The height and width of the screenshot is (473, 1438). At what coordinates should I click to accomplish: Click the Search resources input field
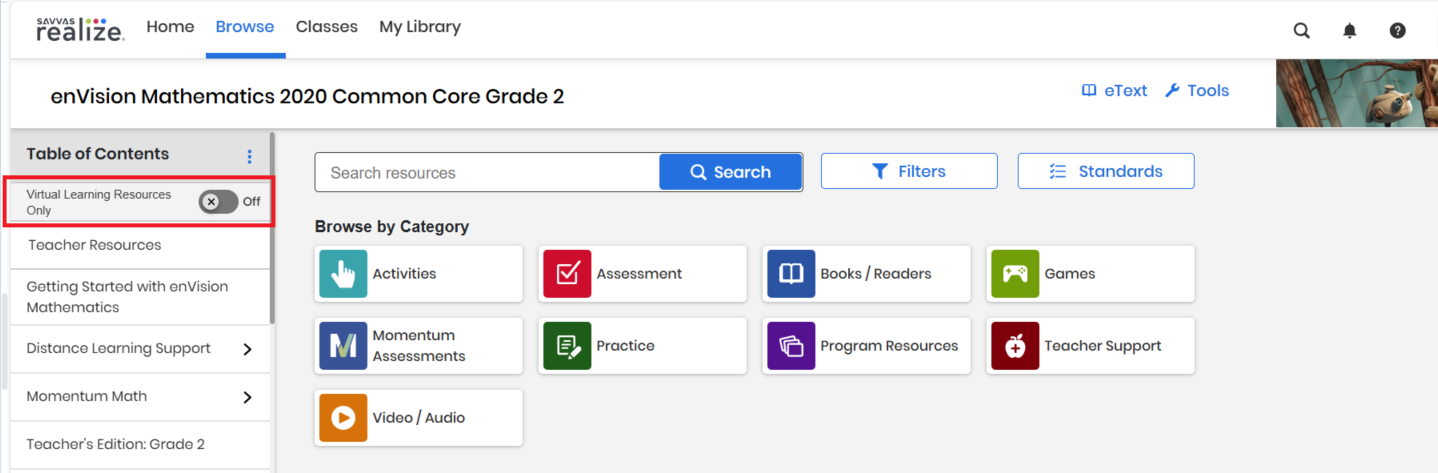pyautogui.click(x=487, y=172)
